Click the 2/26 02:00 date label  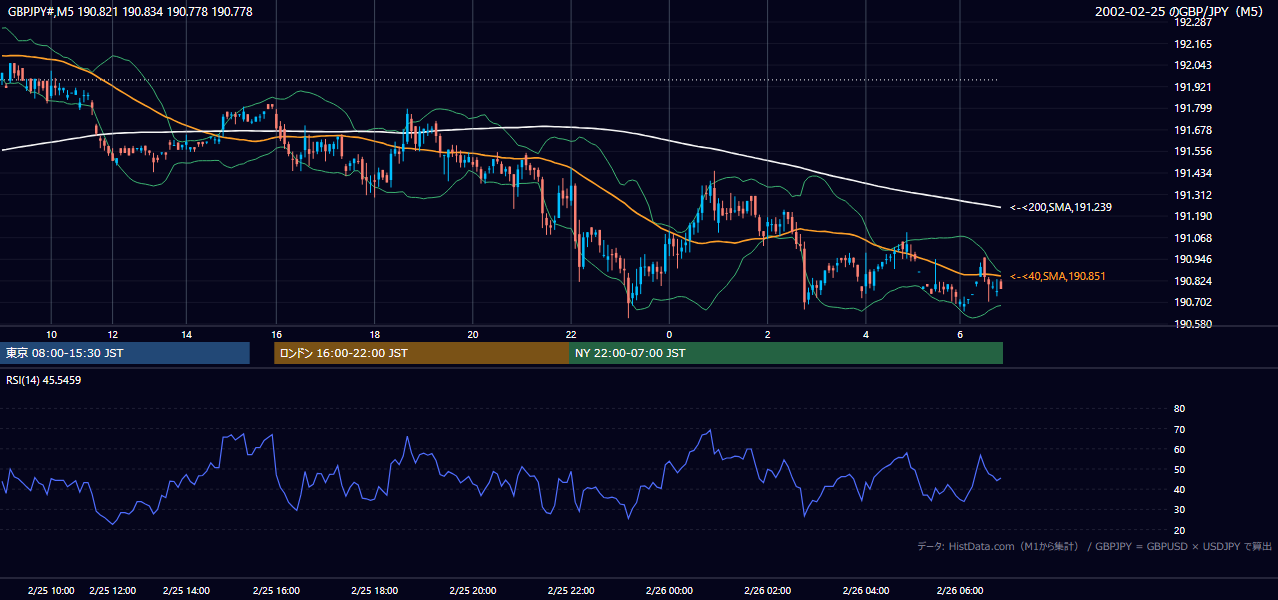767,591
